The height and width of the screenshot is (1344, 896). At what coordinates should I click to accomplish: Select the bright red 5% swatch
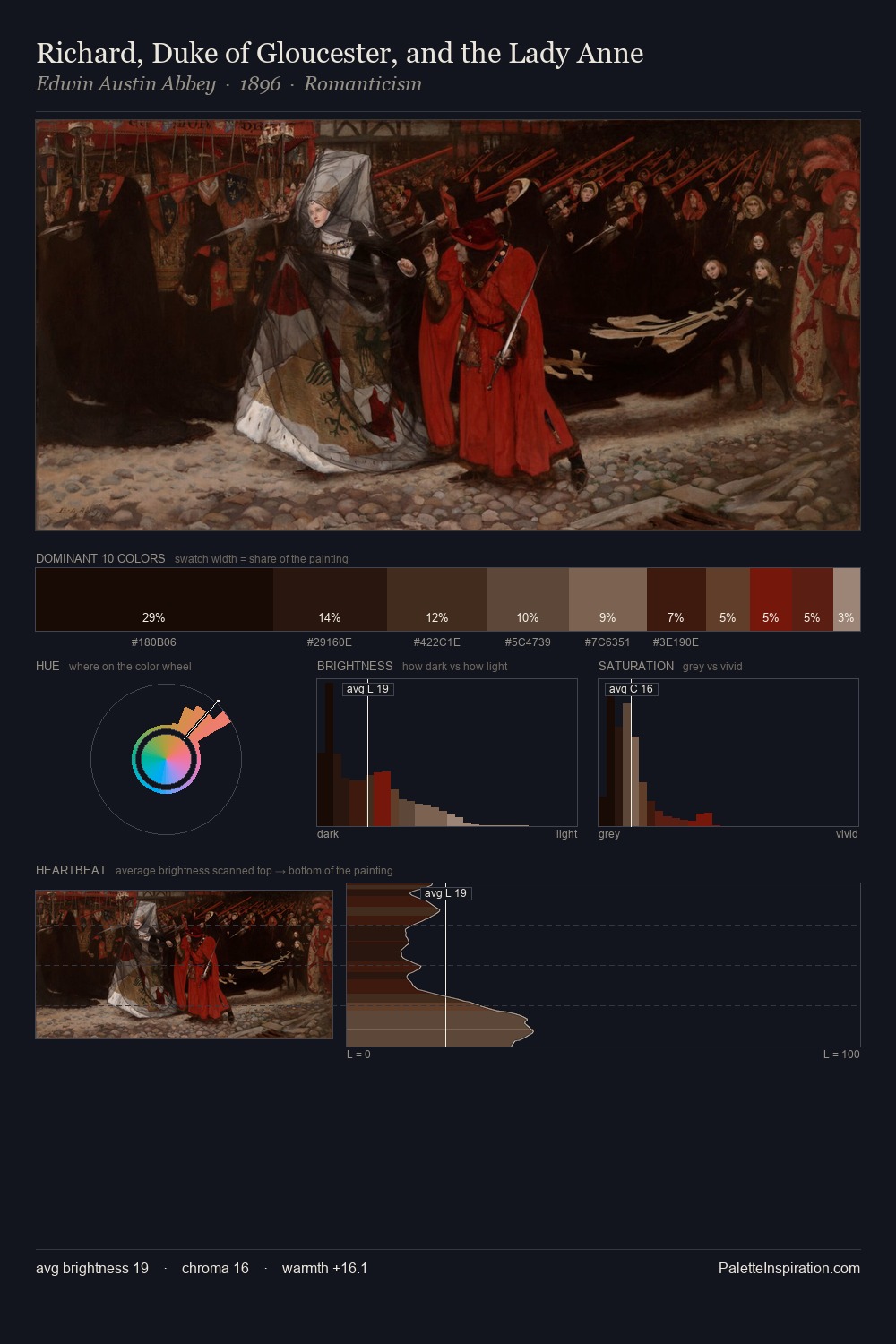tap(771, 599)
